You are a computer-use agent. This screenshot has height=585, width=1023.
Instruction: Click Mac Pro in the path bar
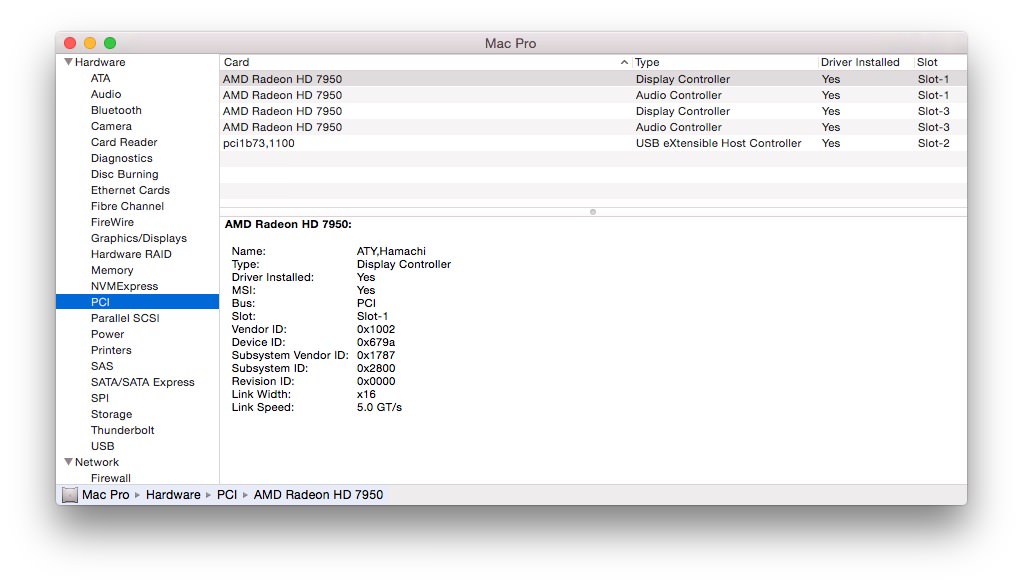(106, 494)
